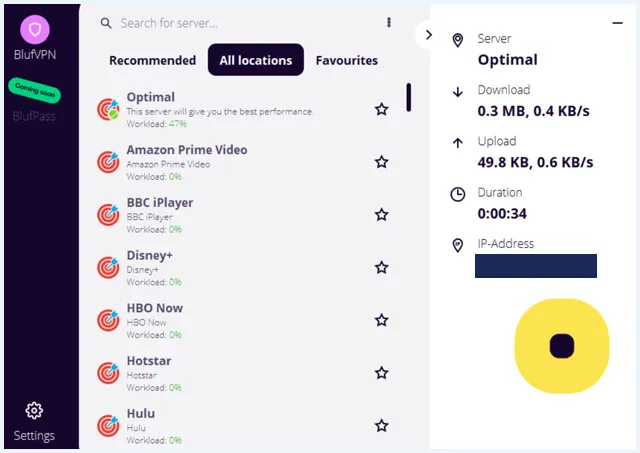This screenshot has height=453, width=640.
Task: Click the Coming soon badge
Action: coord(35,90)
